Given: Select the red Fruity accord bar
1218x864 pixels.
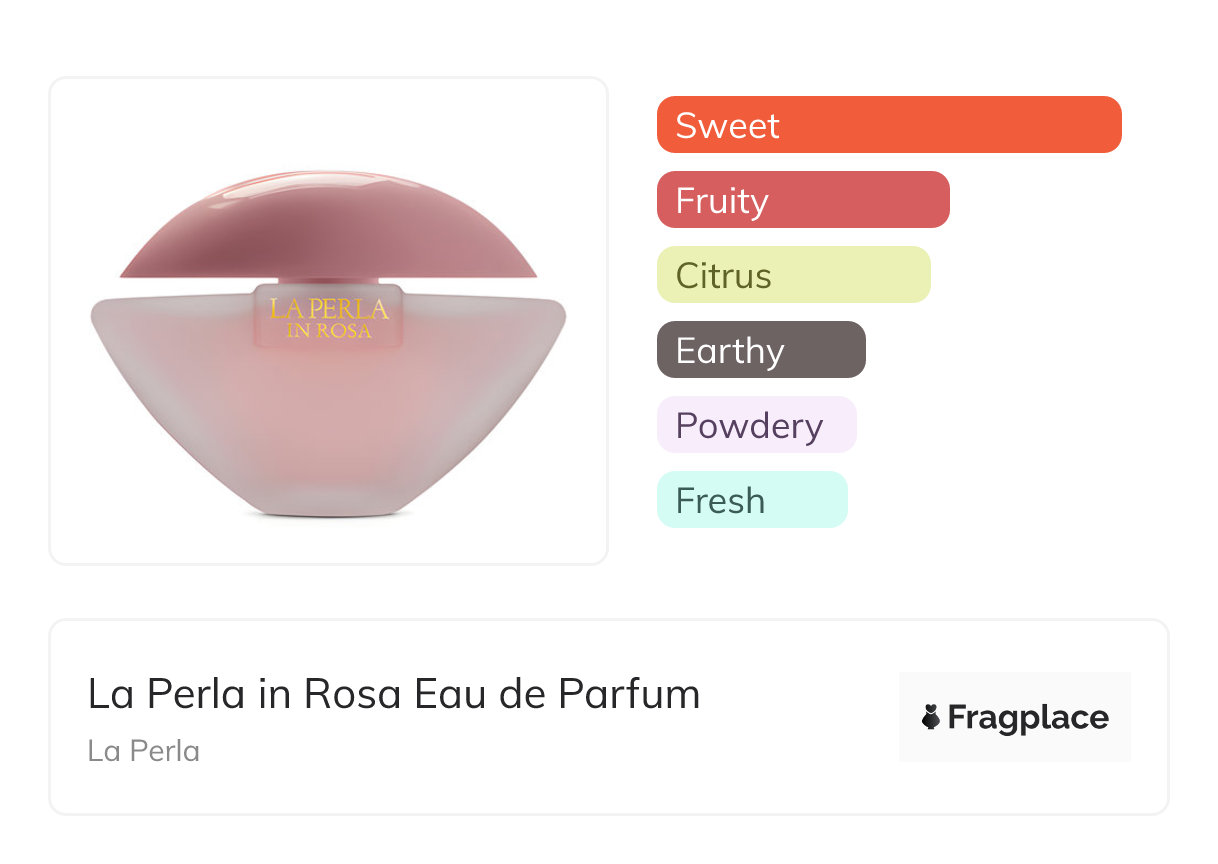Looking at the screenshot, I should point(803,200).
